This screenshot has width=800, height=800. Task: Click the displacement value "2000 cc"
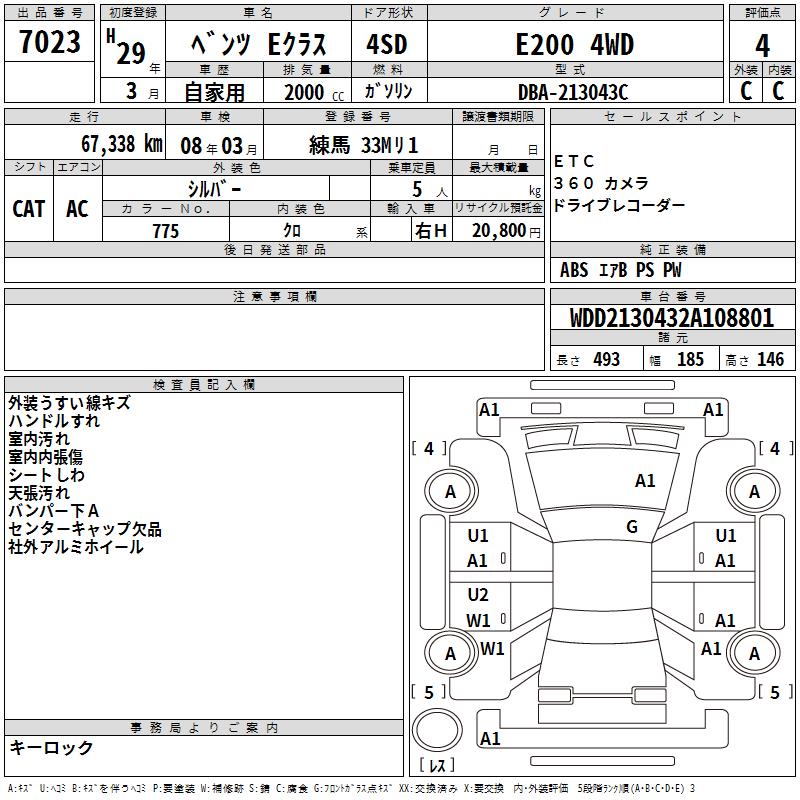point(314,92)
